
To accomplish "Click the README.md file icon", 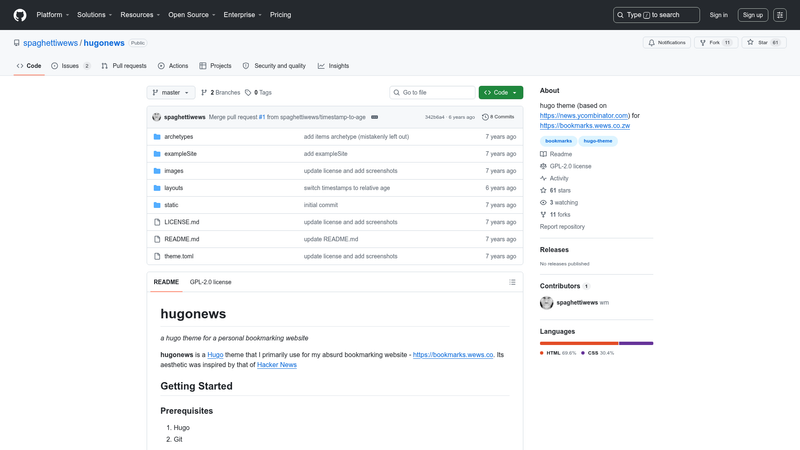I will click(x=157, y=239).
